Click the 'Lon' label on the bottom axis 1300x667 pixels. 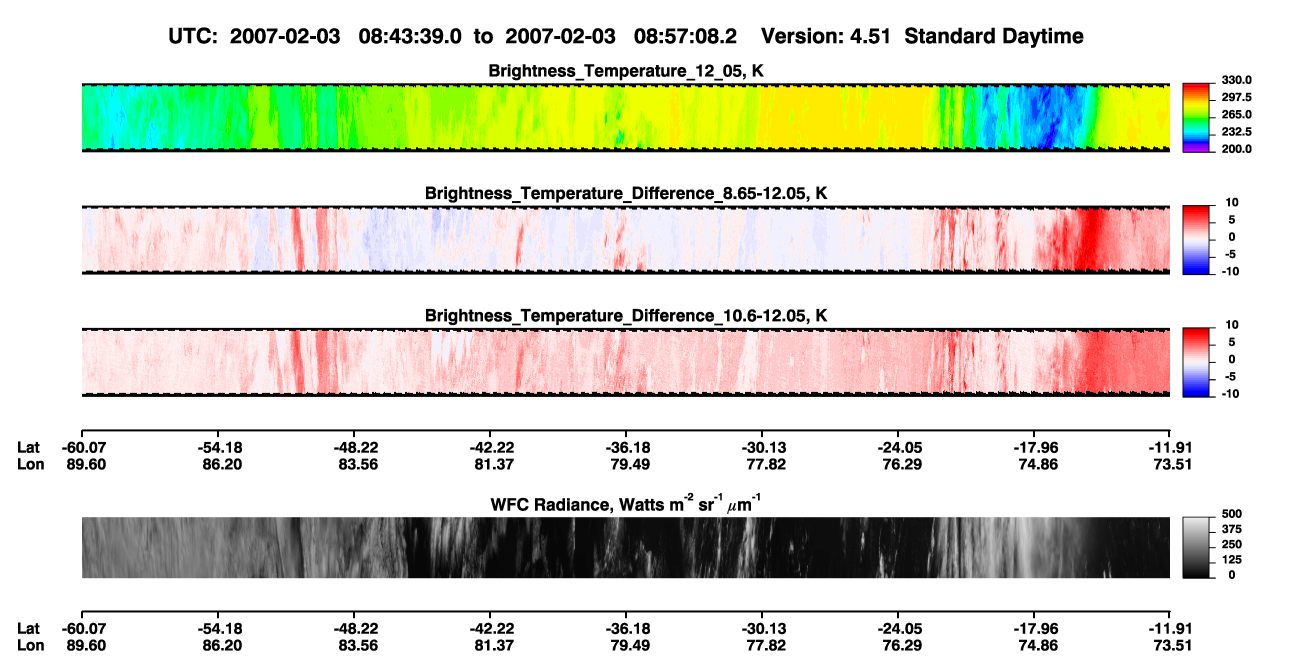[30, 645]
